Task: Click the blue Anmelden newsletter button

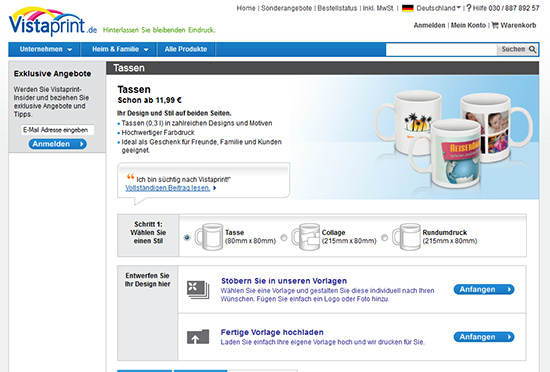Action: click(x=58, y=144)
